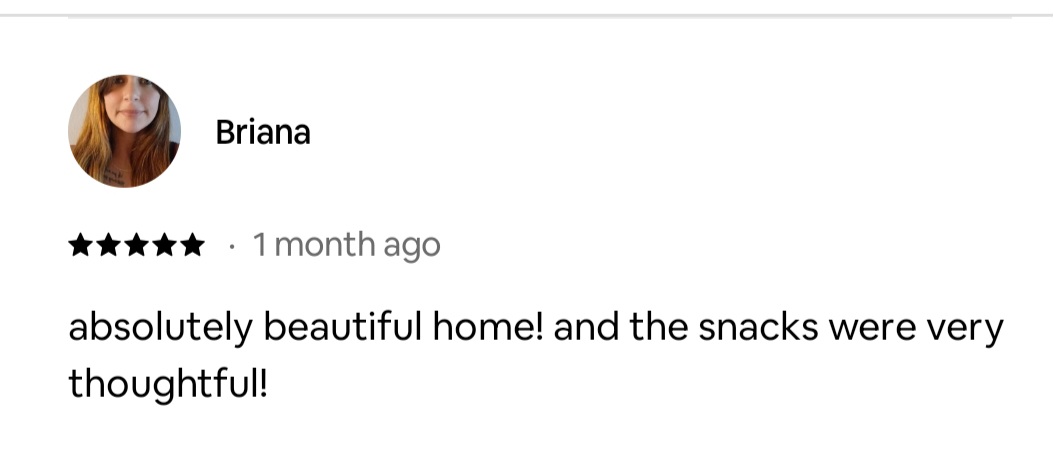Viewport: 1053px width, 450px height.
Task: Click the word 'ago' in the timestamp
Action: click(x=410, y=247)
